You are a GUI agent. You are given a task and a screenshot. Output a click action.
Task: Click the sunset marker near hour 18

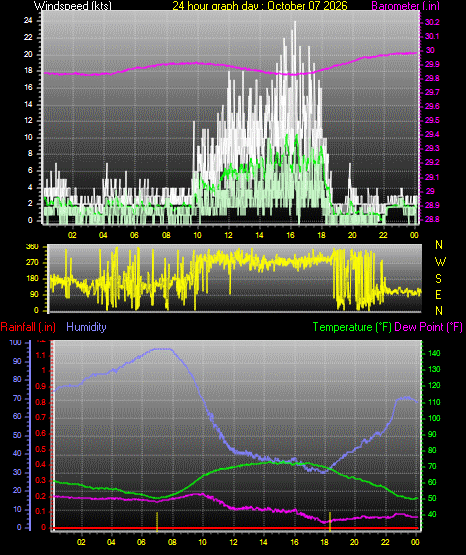click(330, 521)
